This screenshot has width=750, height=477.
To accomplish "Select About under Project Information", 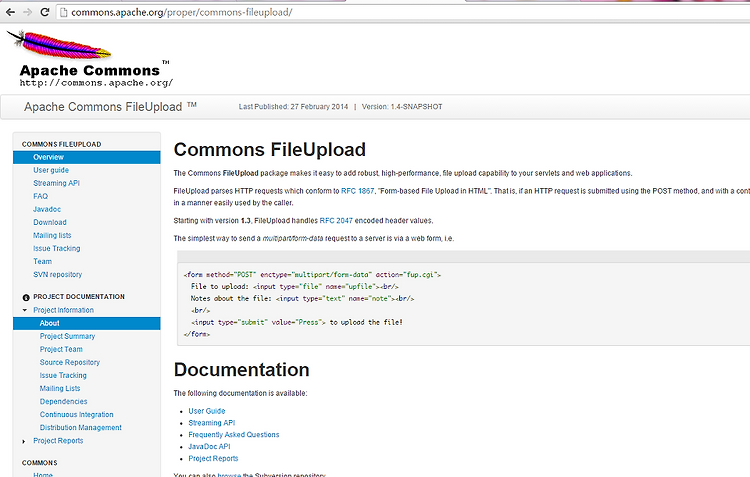I will 87,323.
